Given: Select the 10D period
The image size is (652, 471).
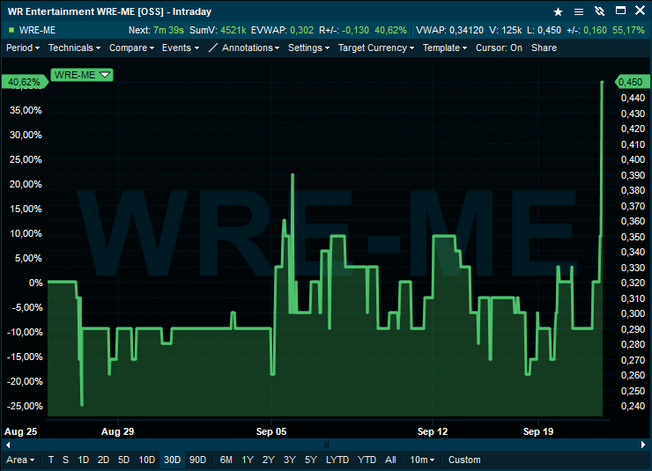Looking at the screenshot, I should [146, 460].
